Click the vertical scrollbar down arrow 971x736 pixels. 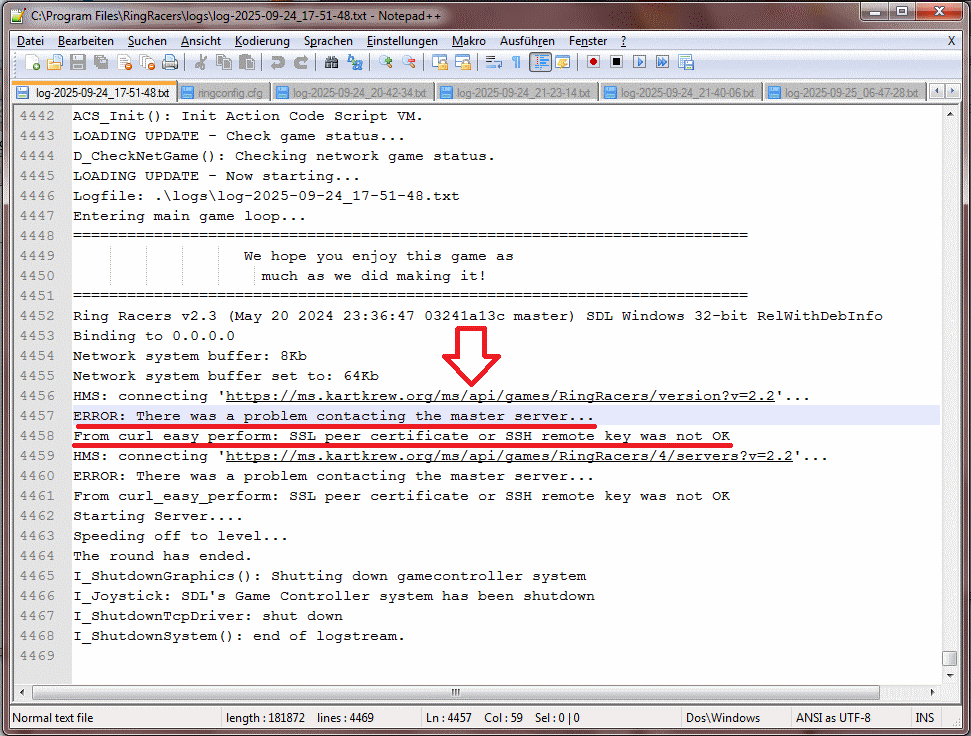[x=950, y=675]
